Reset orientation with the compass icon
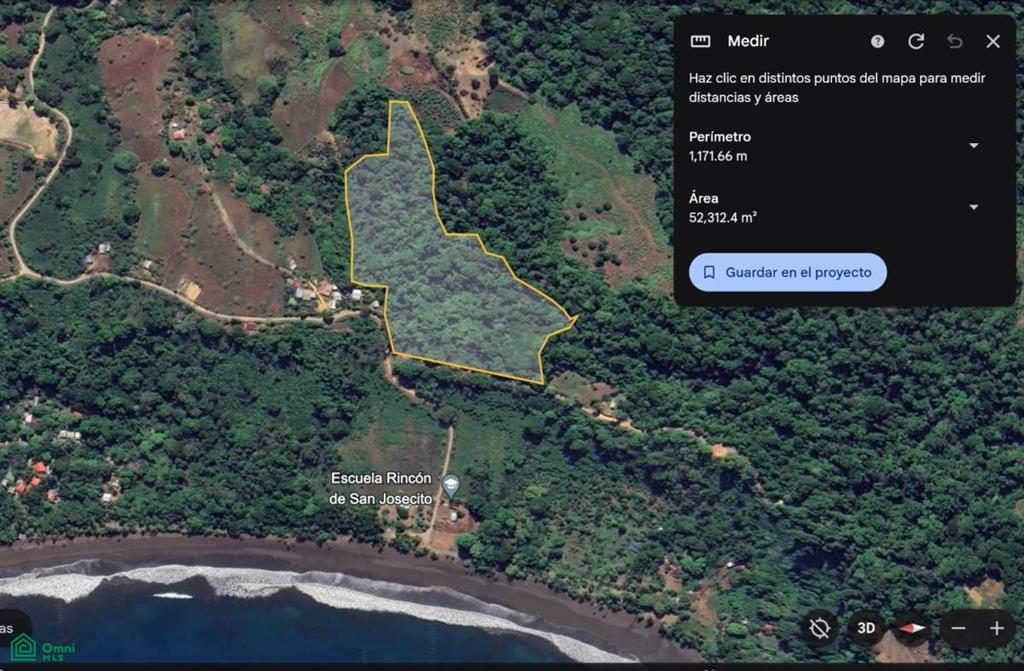The image size is (1024, 671). (912, 629)
